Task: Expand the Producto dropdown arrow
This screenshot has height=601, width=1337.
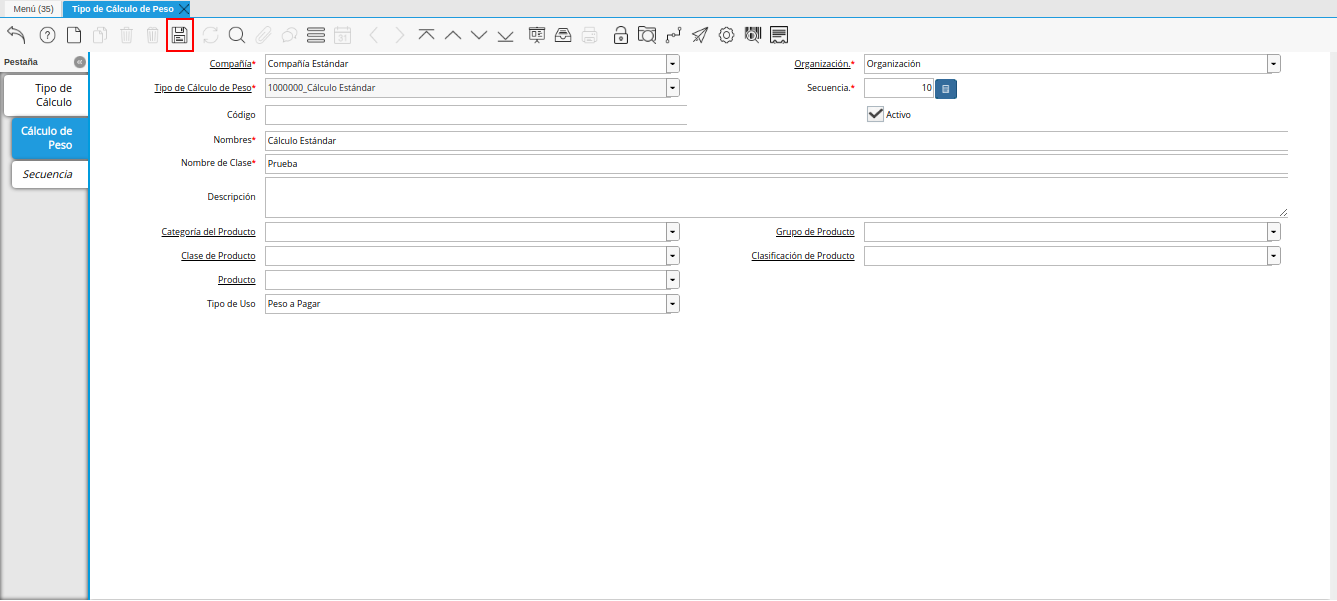Action: pos(673,280)
